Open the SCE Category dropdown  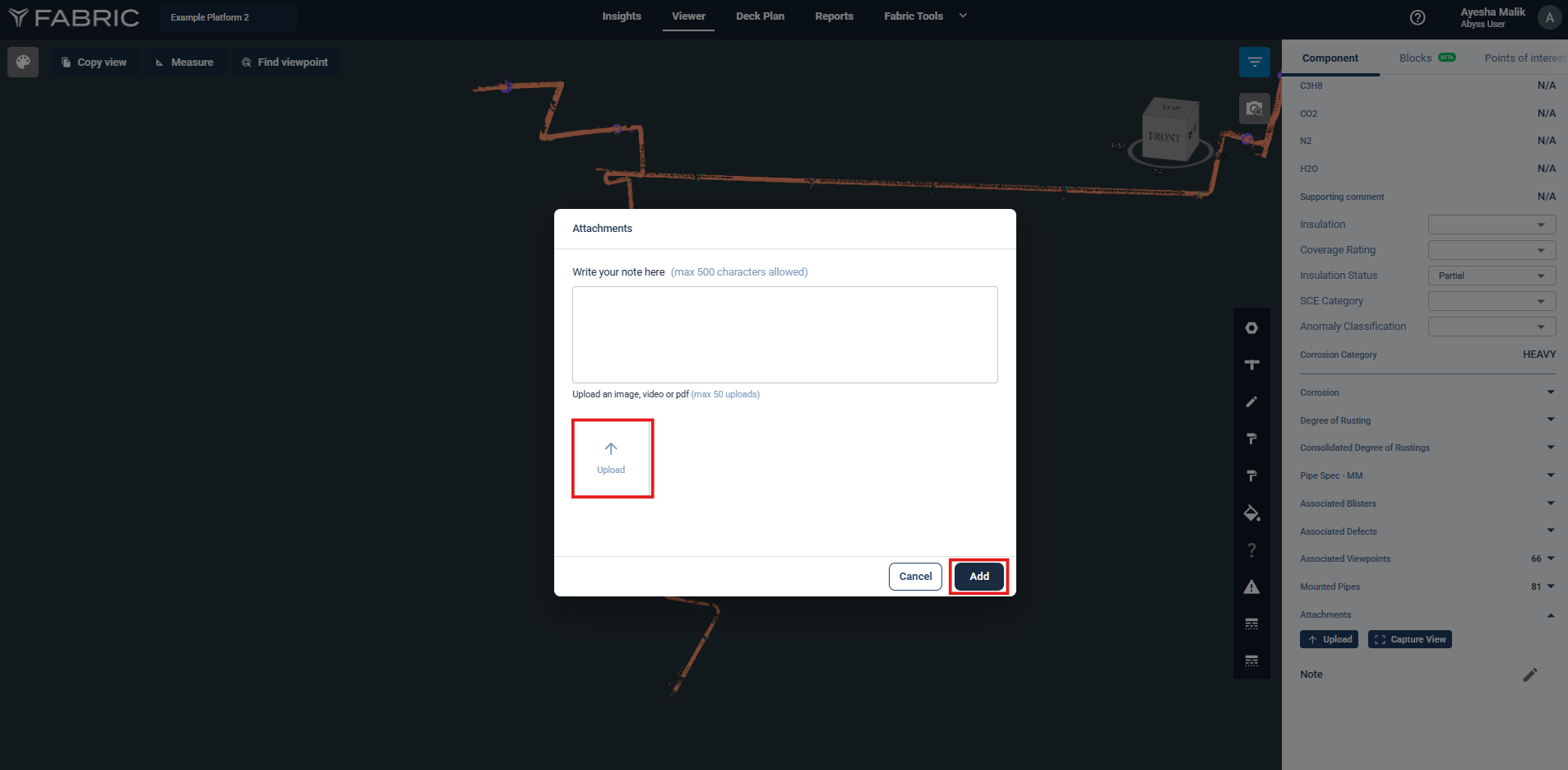pos(1492,301)
